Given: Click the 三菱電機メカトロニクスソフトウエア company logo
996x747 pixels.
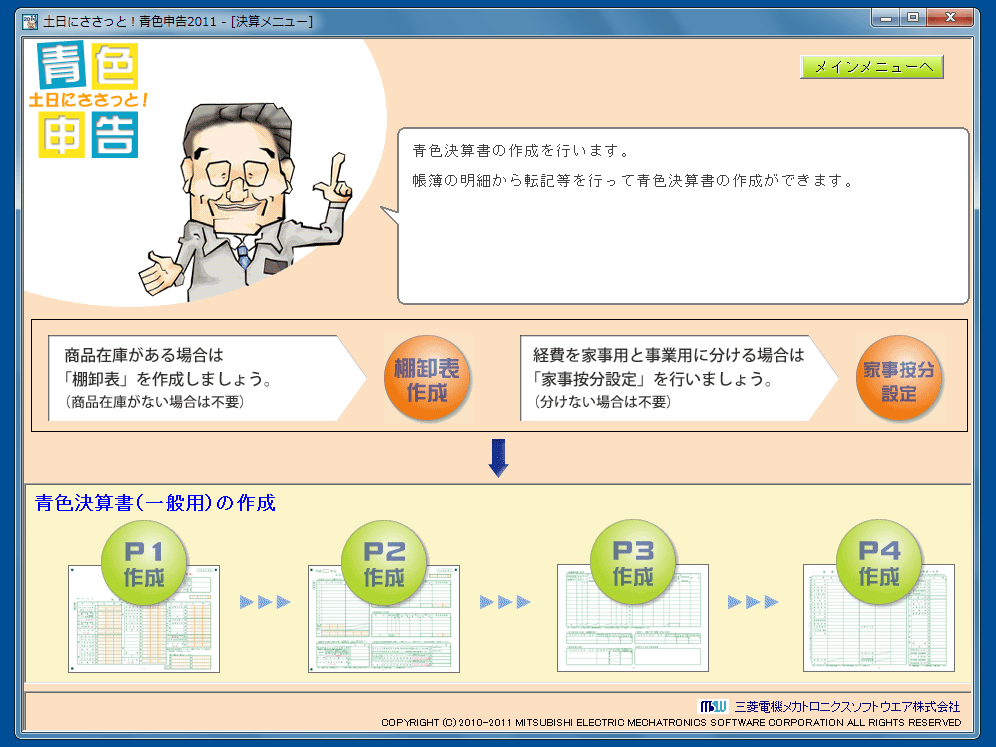Looking at the screenshot, I should point(713,706).
